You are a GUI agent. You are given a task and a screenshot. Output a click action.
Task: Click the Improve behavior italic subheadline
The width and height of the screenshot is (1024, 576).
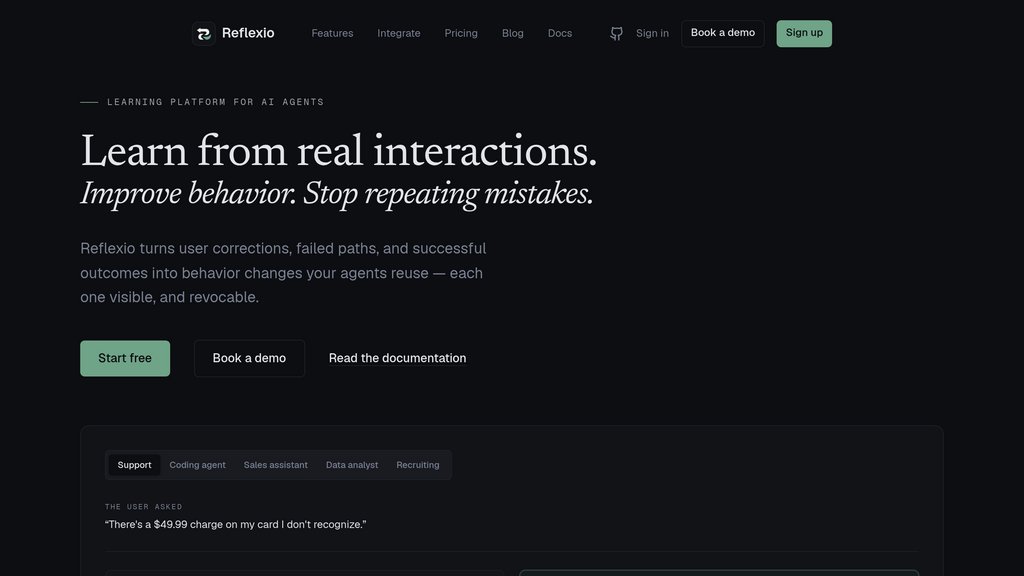[x=336, y=194]
